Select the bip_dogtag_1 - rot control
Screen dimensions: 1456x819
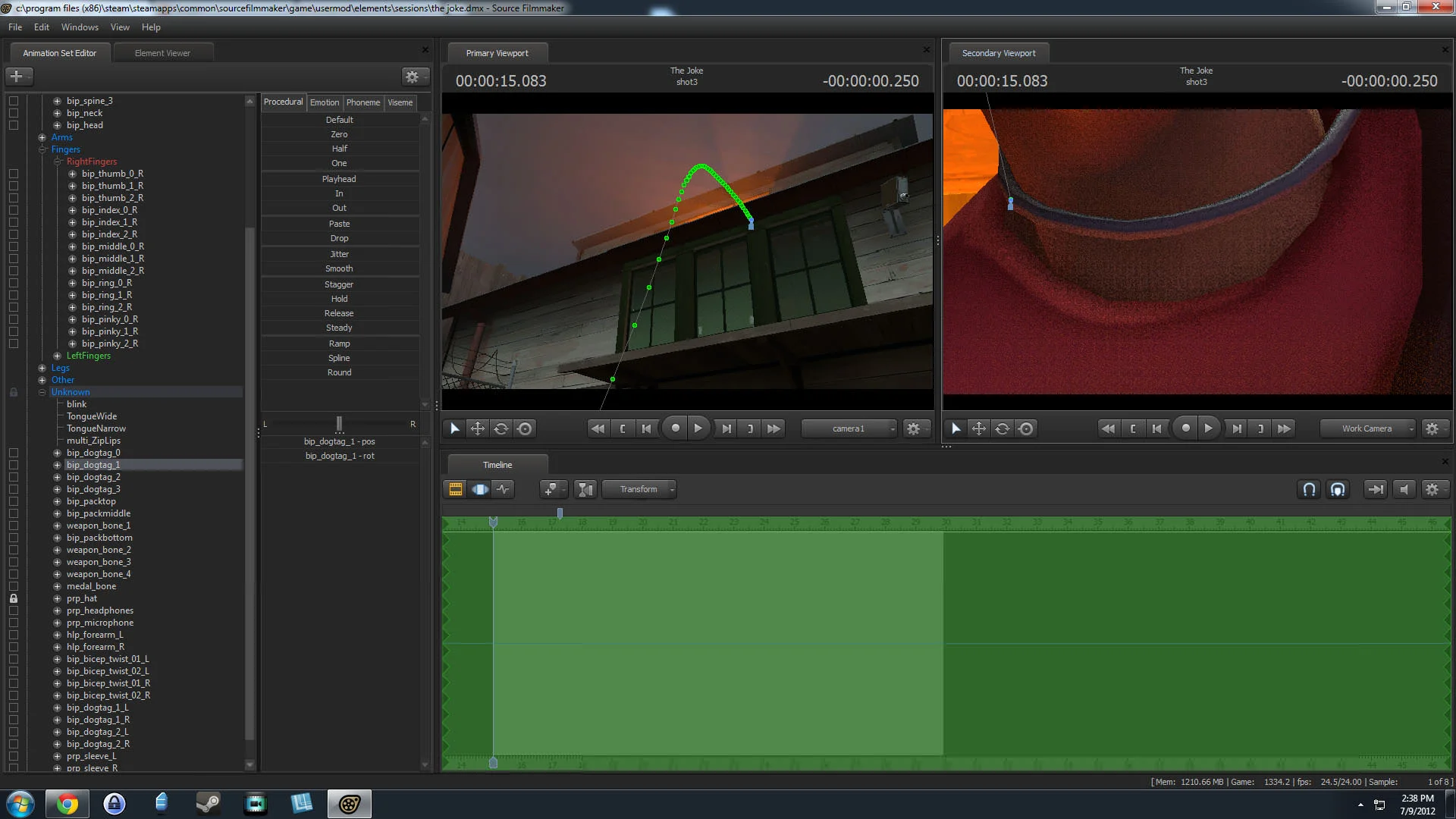340,456
